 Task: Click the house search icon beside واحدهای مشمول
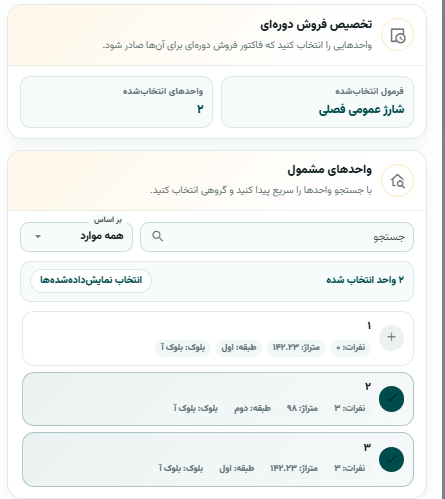pyautogui.click(x=397, y=181)
